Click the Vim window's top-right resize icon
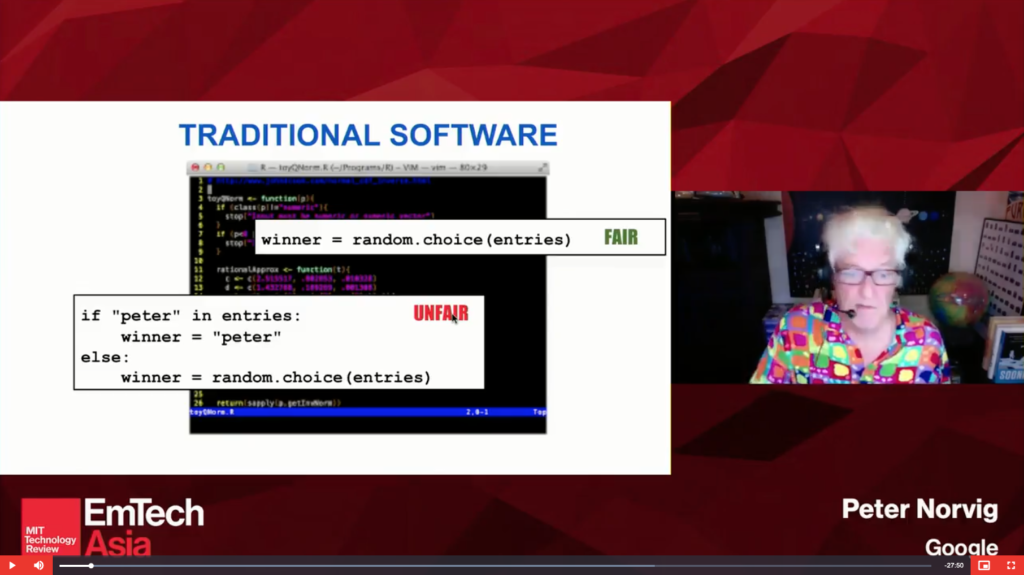1024x575 pixels. (542, 167)
